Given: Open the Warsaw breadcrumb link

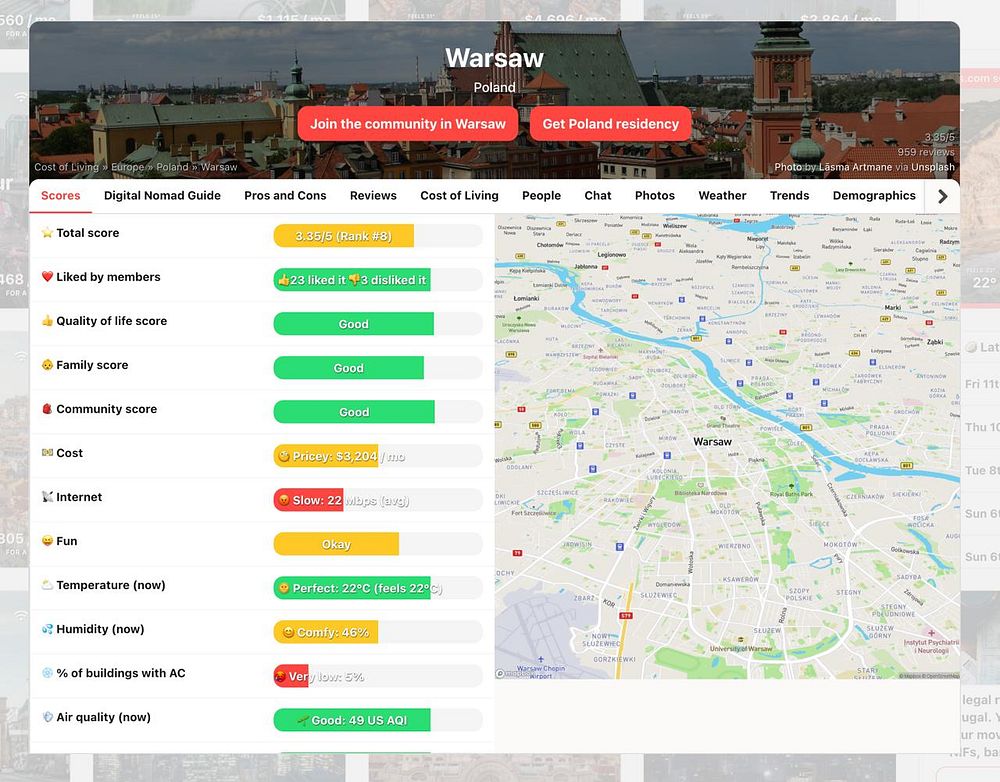Looking at the screenshot, I should pyautogui.click(x=219, y=167).
